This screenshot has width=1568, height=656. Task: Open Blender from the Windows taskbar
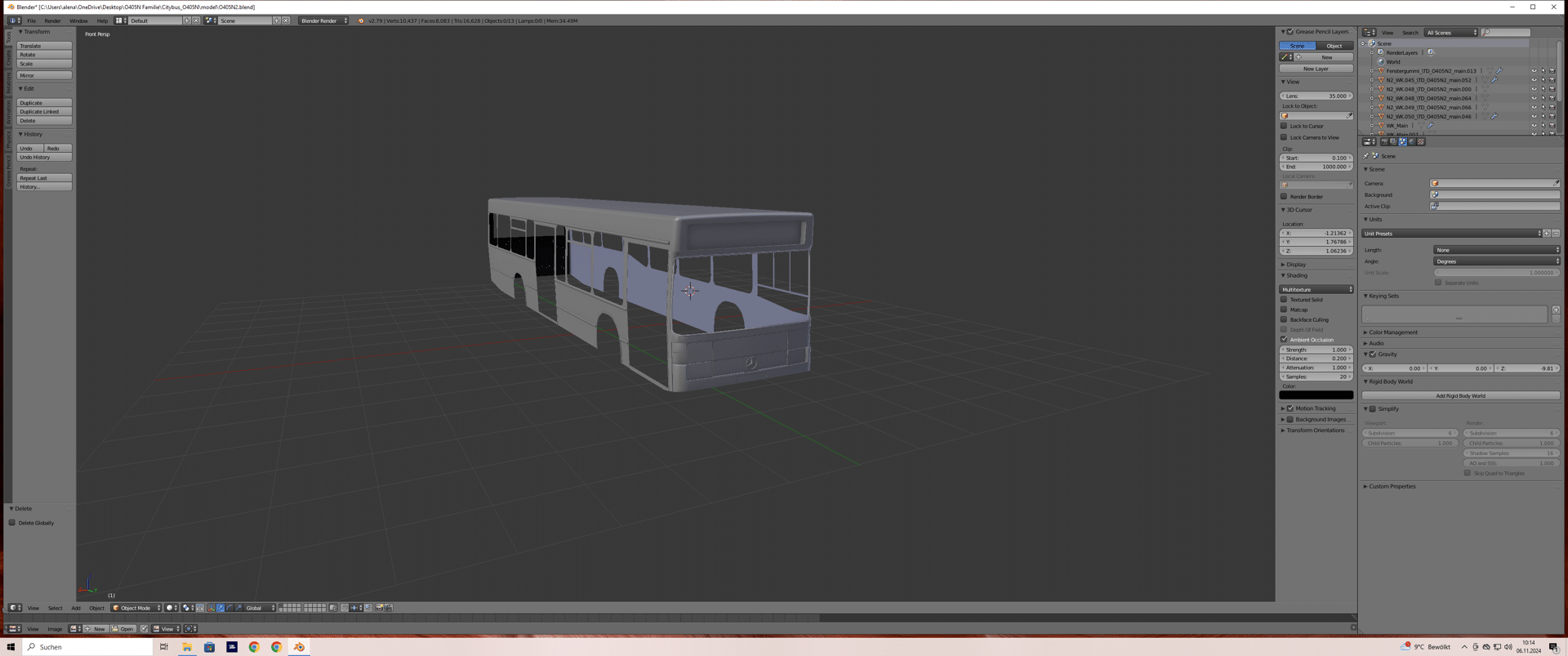[299, 647]
